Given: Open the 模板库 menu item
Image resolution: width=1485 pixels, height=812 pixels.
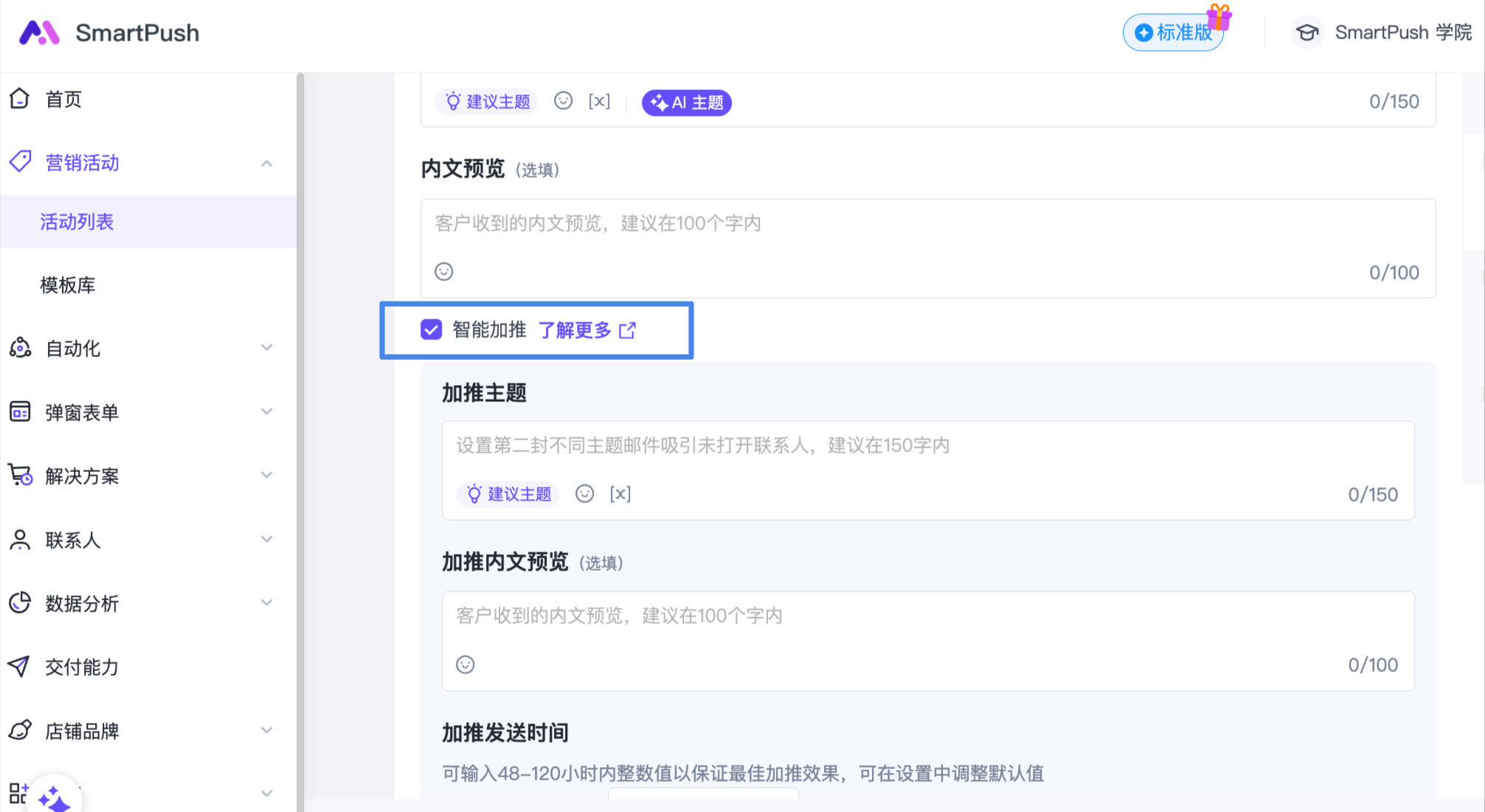Looking at the screenshot, I should [x=68, y=285].
